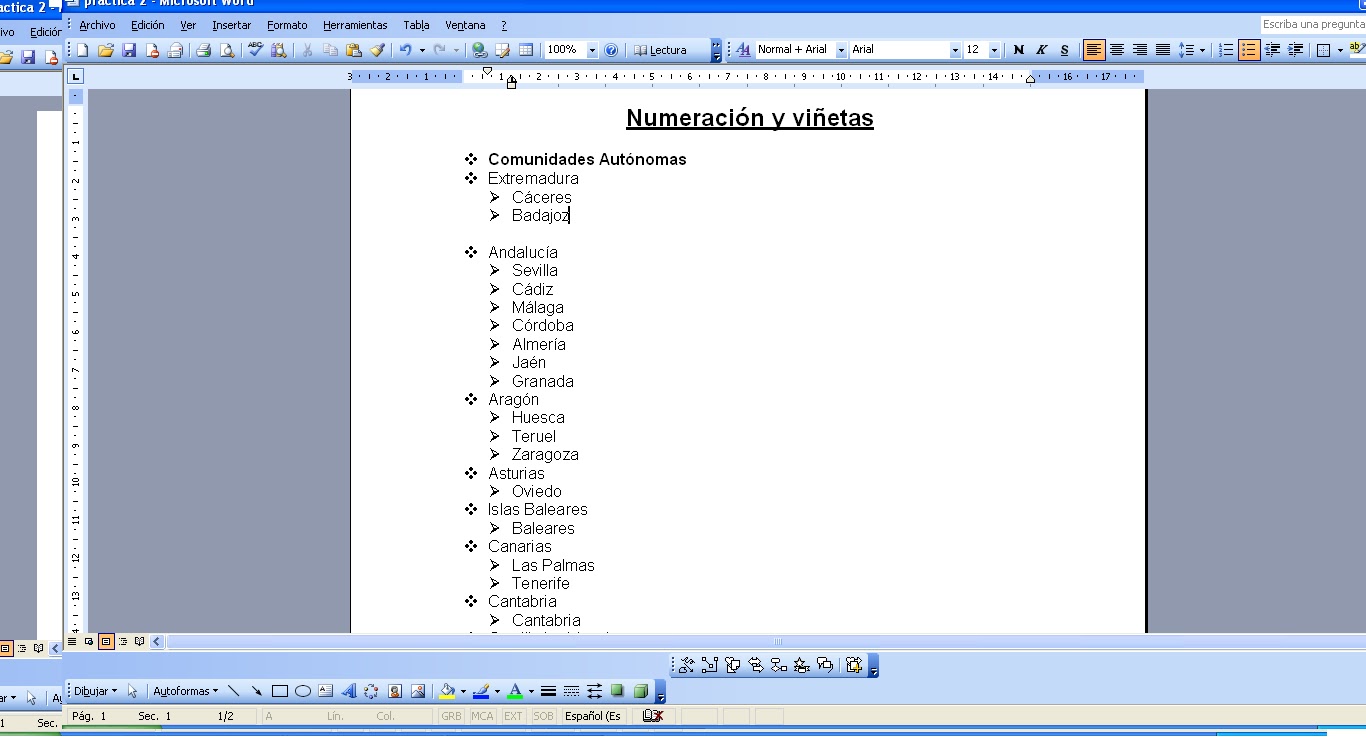Open Word help question mark icon
This screenshot has width=1366, height=742.
click(x=611, y=50)
